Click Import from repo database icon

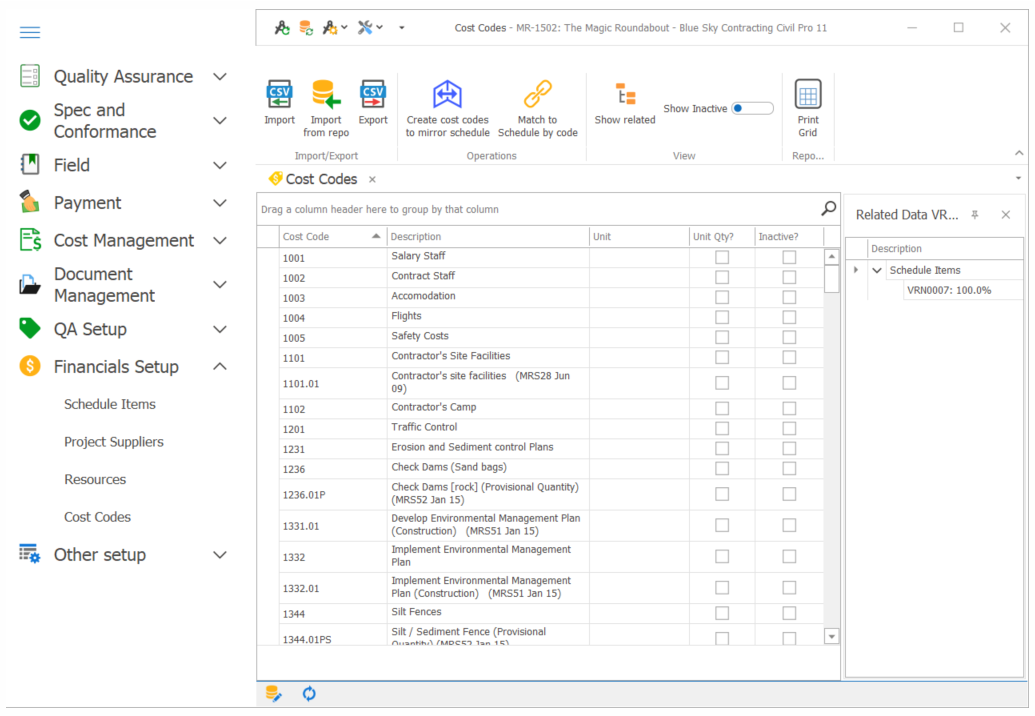click(x=326, y=94)
